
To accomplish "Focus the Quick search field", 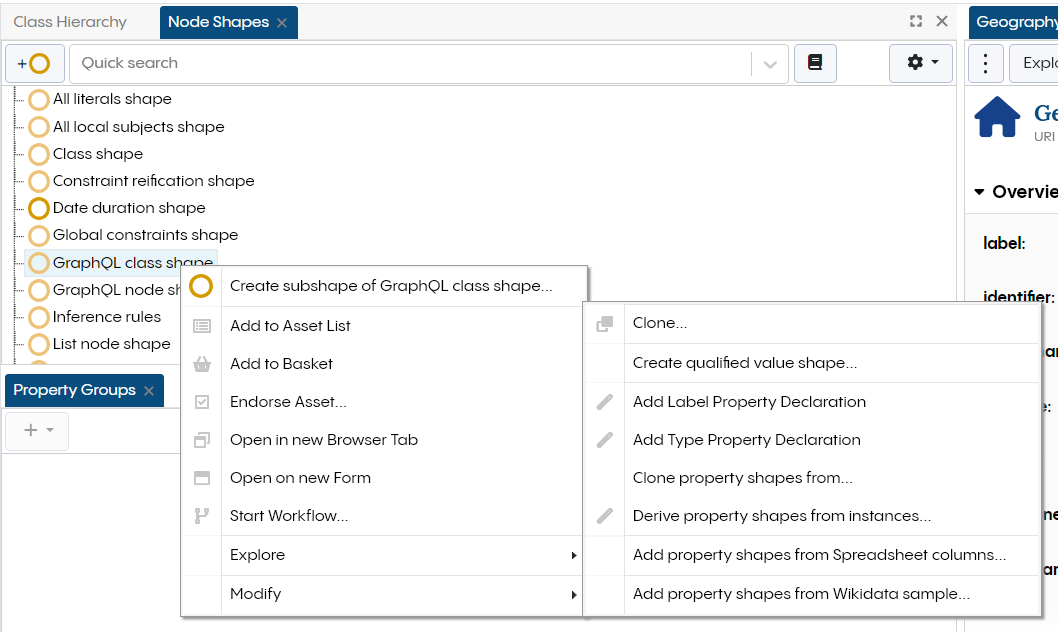I will click(410, 63).
